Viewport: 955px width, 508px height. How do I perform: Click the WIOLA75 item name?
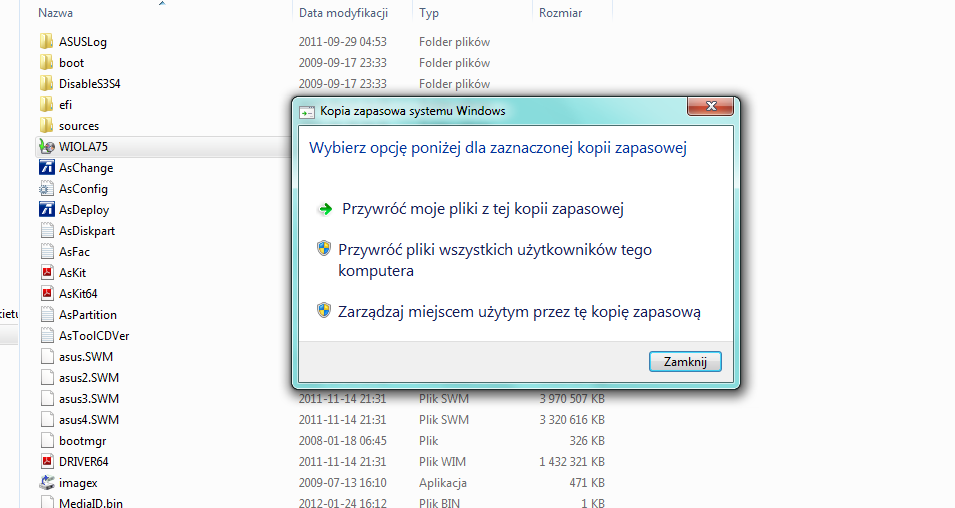coord(83,147)
